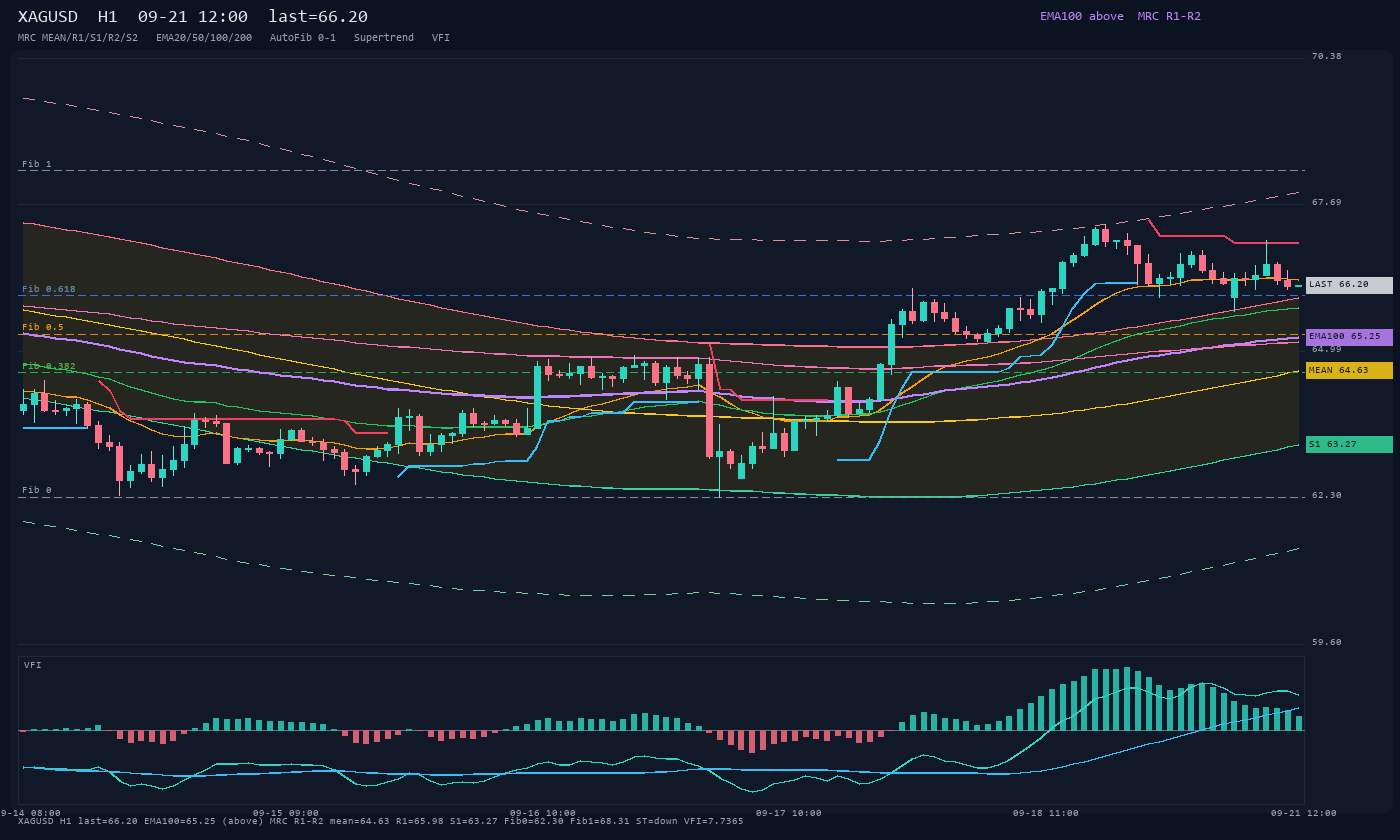This screenshot has width=1400, height=840.
Task: Click the "MEAN 64.63" price tag
Action: [1349, 370]
